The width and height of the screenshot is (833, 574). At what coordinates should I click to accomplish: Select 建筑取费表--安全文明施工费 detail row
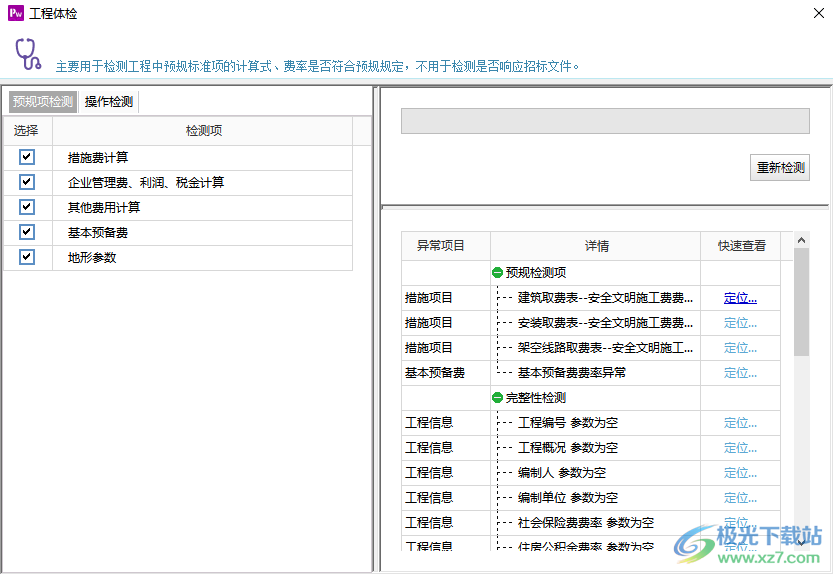coord(605,298)
